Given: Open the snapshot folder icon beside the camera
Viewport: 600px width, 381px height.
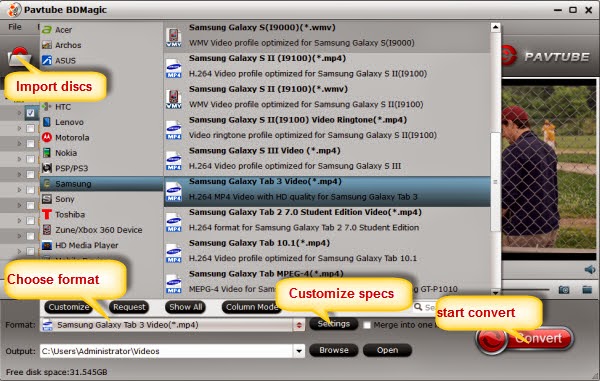Looking at the screenshot, I should coord(587,290).
